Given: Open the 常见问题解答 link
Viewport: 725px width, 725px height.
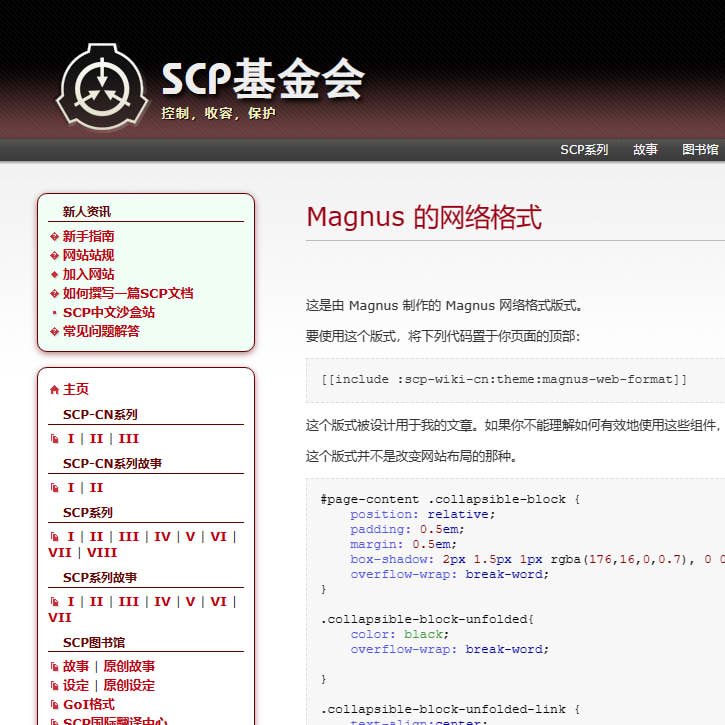Looking at the screenshot, I should [x=101, y=331].
